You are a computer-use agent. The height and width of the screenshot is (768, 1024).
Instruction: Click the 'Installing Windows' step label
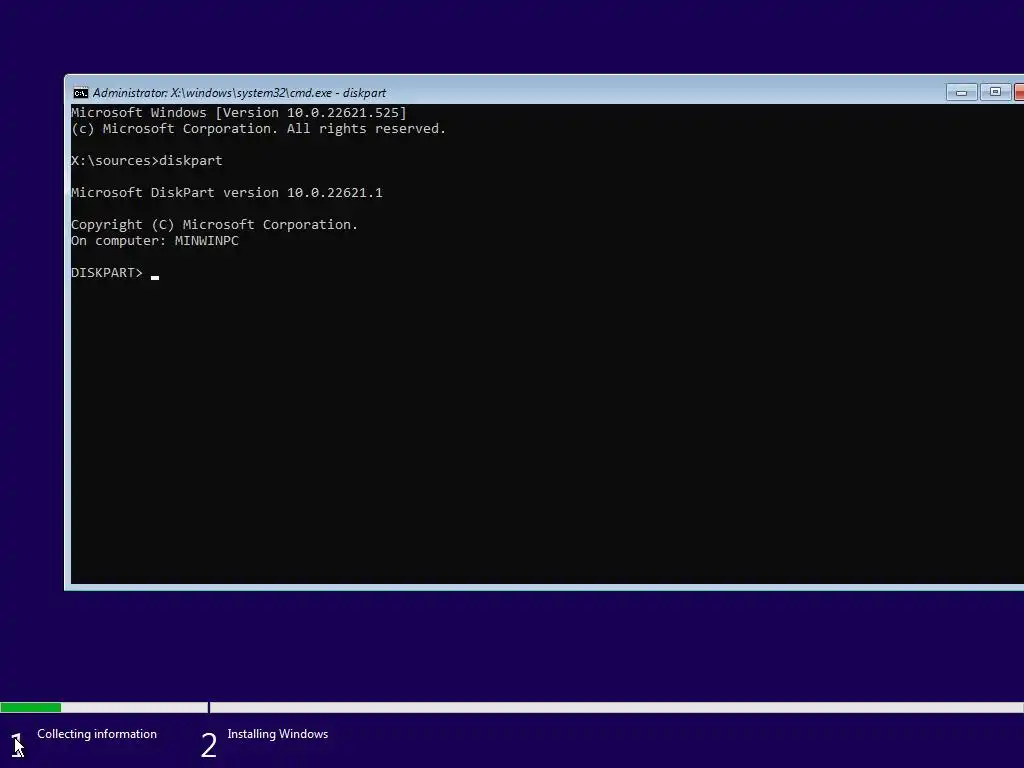pos(278,734)
